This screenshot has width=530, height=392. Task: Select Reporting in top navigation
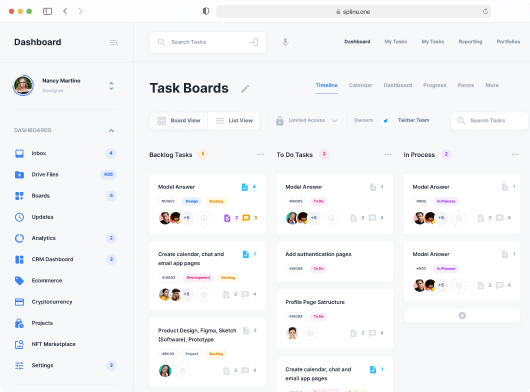470,42
